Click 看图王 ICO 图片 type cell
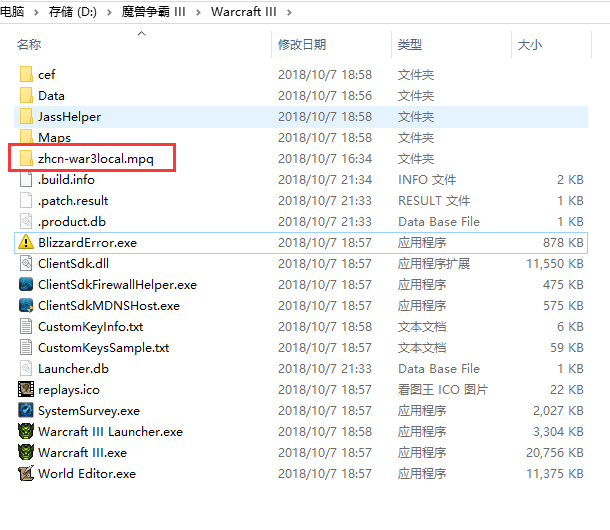Screen dimensions: 610x530 point(443,390)
